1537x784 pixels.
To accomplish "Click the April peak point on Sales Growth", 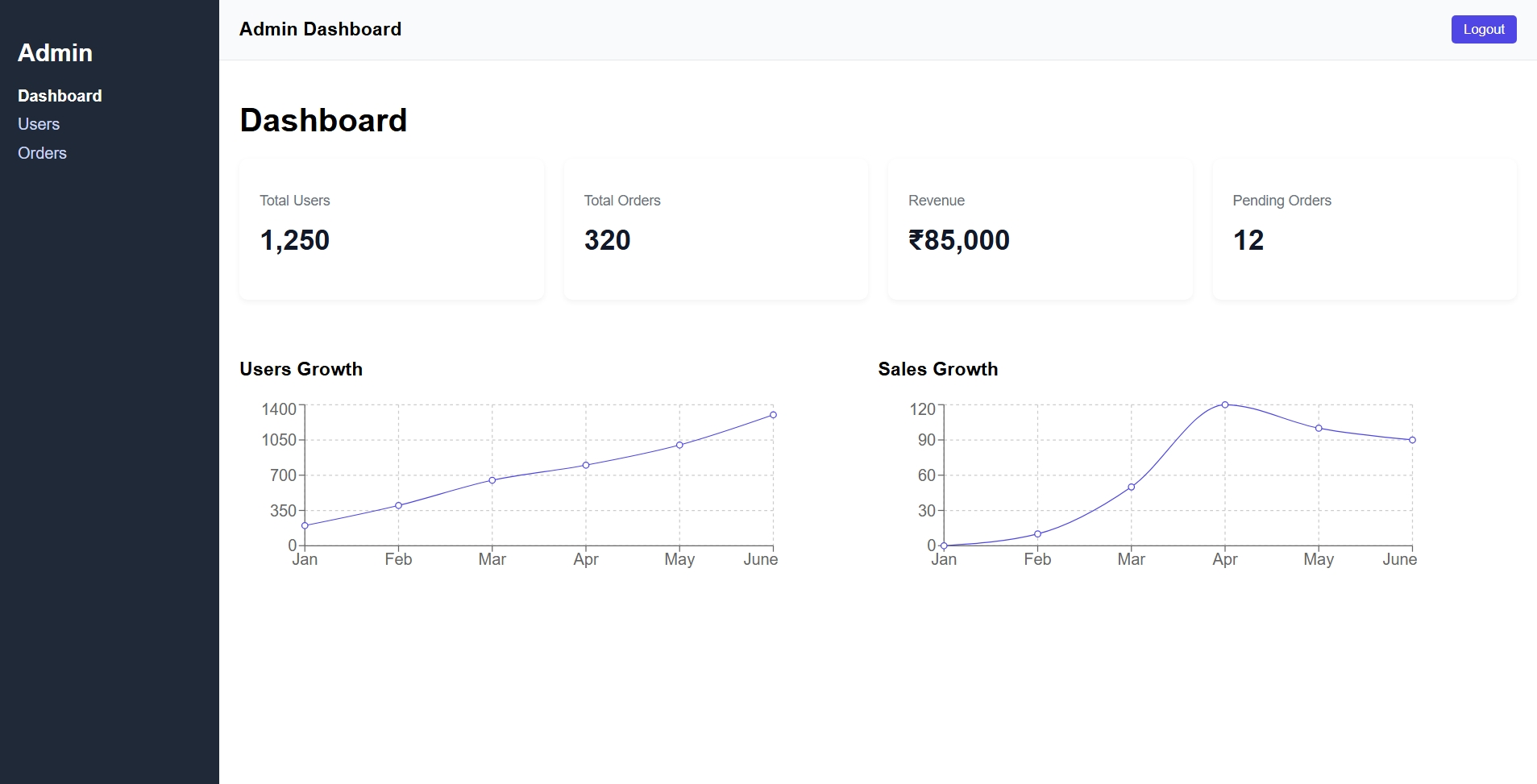I will [x=1224, y=404].
